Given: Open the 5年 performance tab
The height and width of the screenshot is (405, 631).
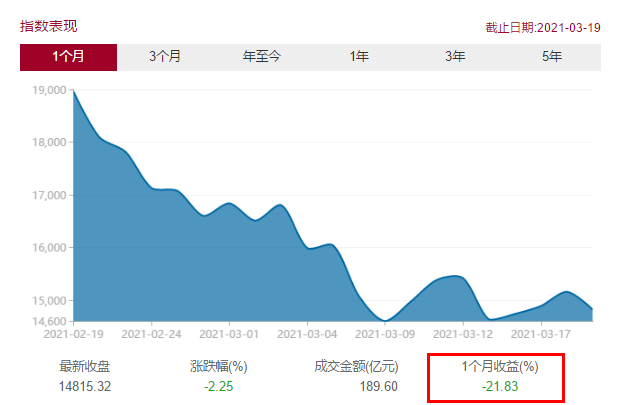Looking at the screenshot, I should click(552, 57).
